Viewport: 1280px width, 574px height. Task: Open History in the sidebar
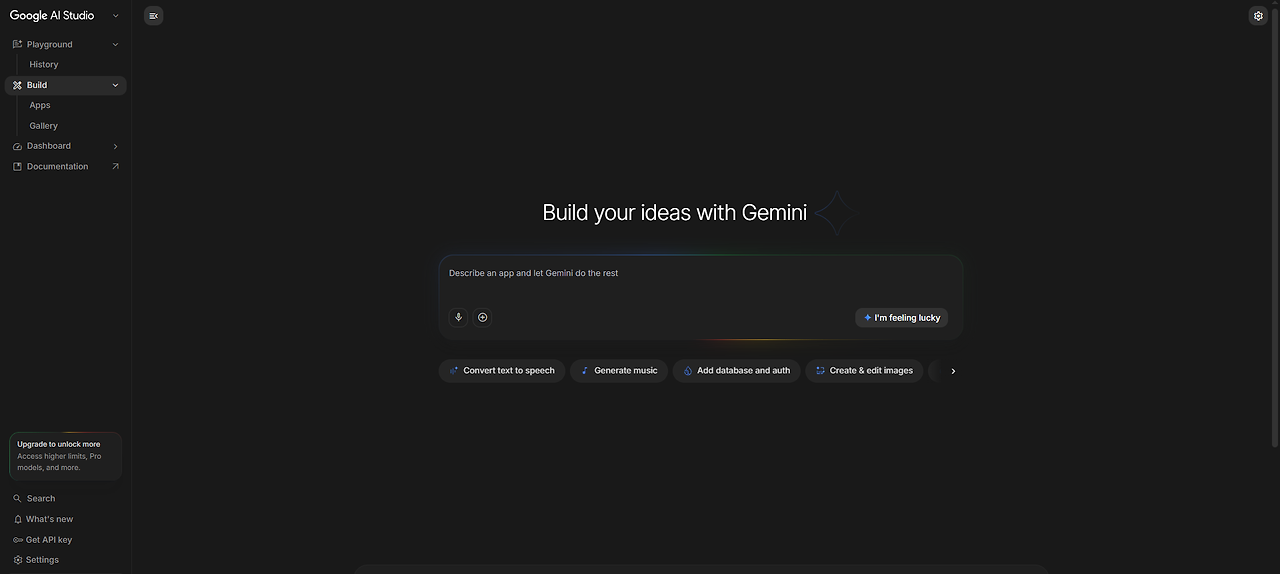pos(44,64)
